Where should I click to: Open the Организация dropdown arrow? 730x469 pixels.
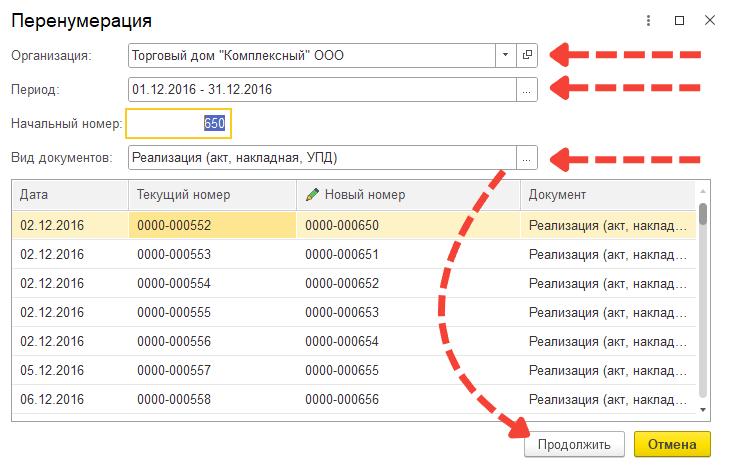click(505, 55)
